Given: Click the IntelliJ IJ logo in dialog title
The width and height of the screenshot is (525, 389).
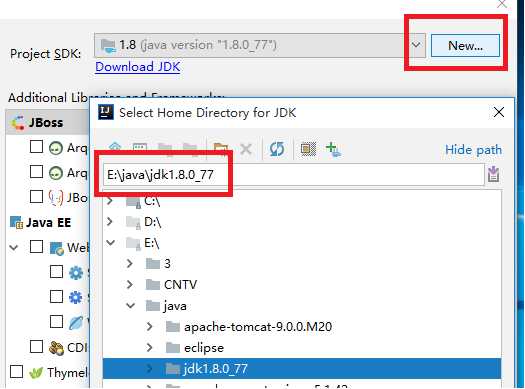Looking at the screenshot, I should [106, 112].
